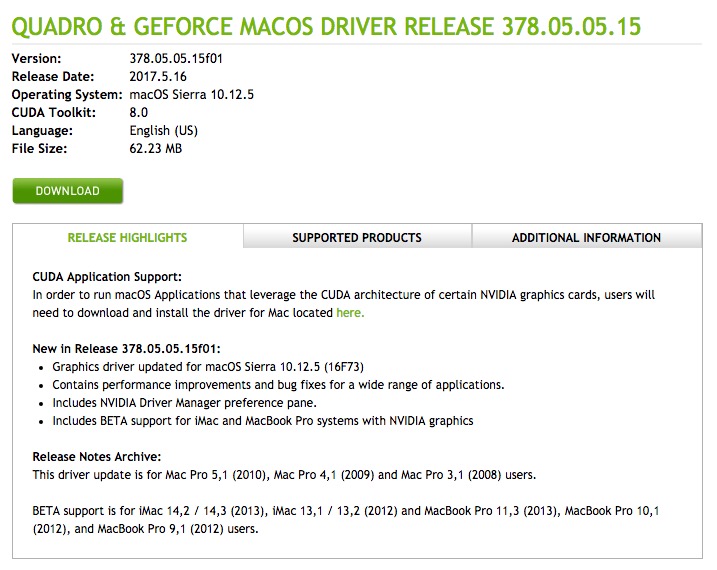Click the release date 2017.5.16
The image size is (717, 570).
[x=160, y=77]
